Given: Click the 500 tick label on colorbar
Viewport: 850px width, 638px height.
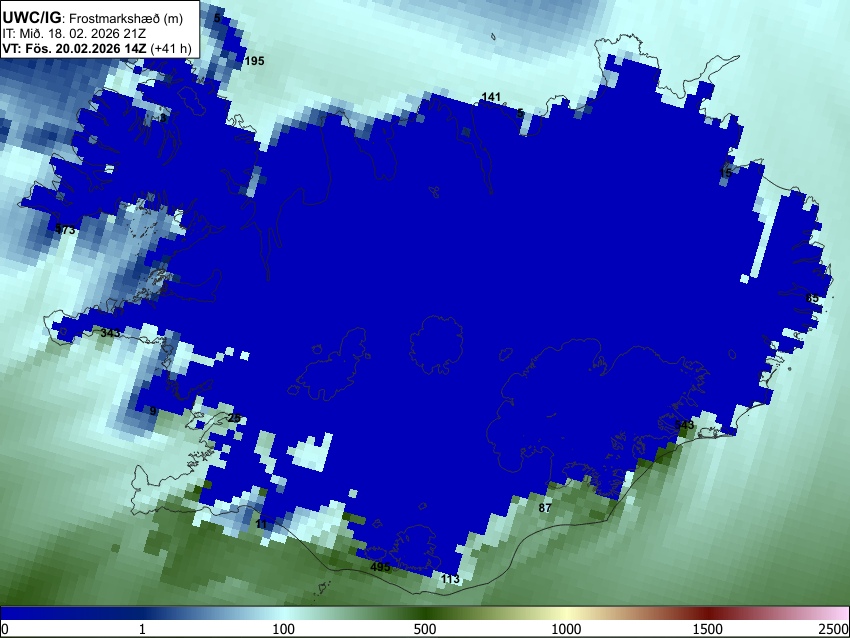Looking at the screenshot, I should [x=425, y=629].
